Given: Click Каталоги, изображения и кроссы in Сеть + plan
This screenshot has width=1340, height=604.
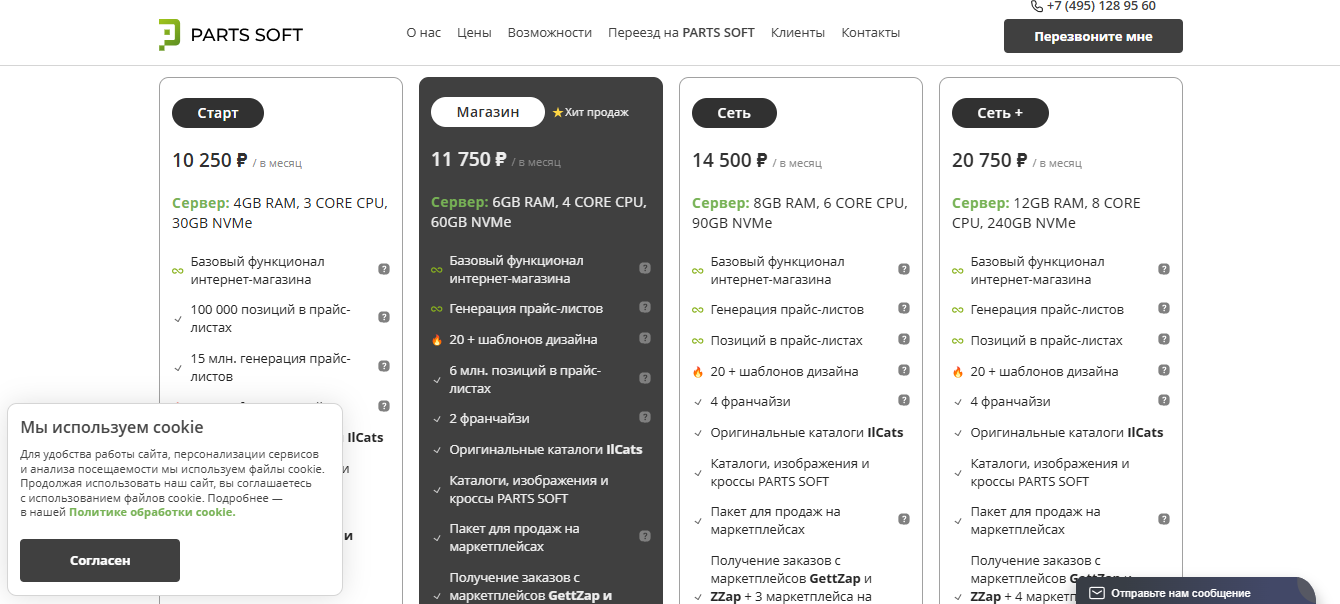Looking at the screenshot, I should click(x=1050, y=472).
